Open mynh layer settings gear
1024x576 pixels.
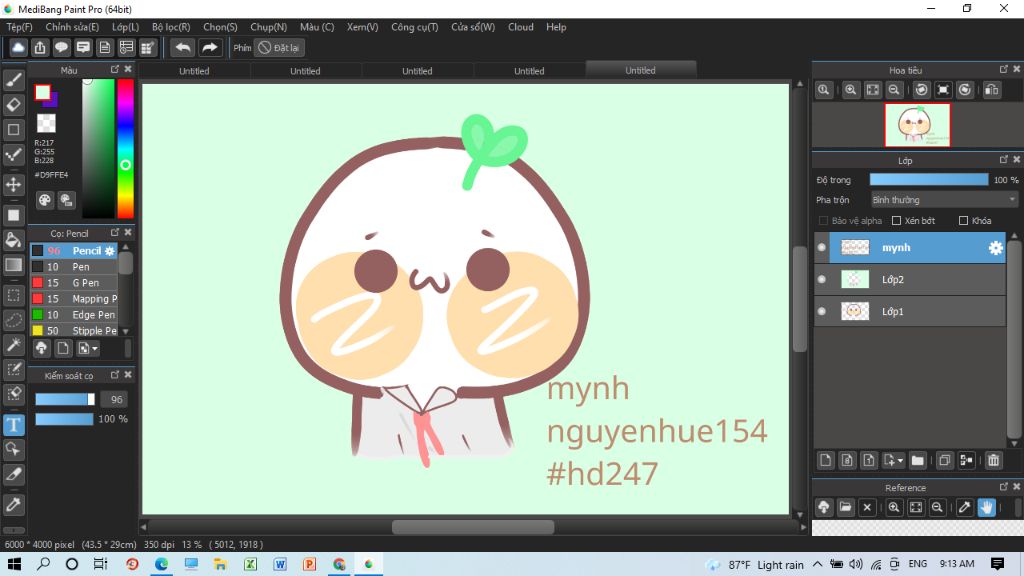point(995,248)
